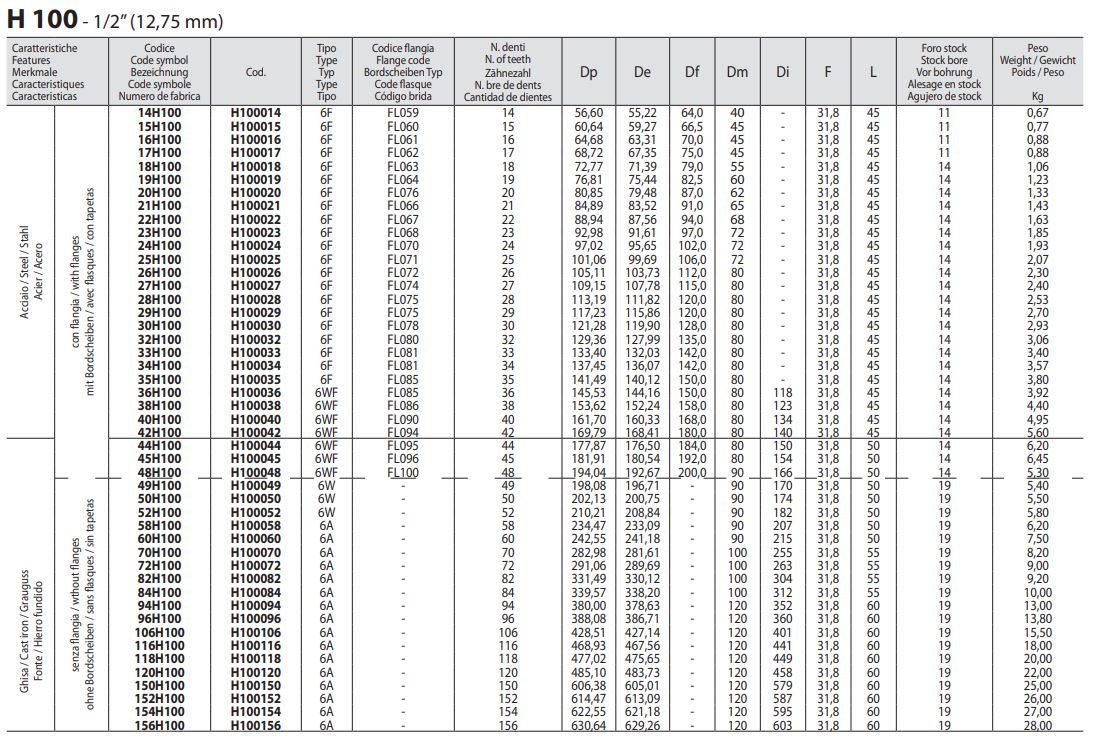Viewport: 1096px width, 741px height.
Task: Click the Codice flangia header
Action: pos(401,72)
